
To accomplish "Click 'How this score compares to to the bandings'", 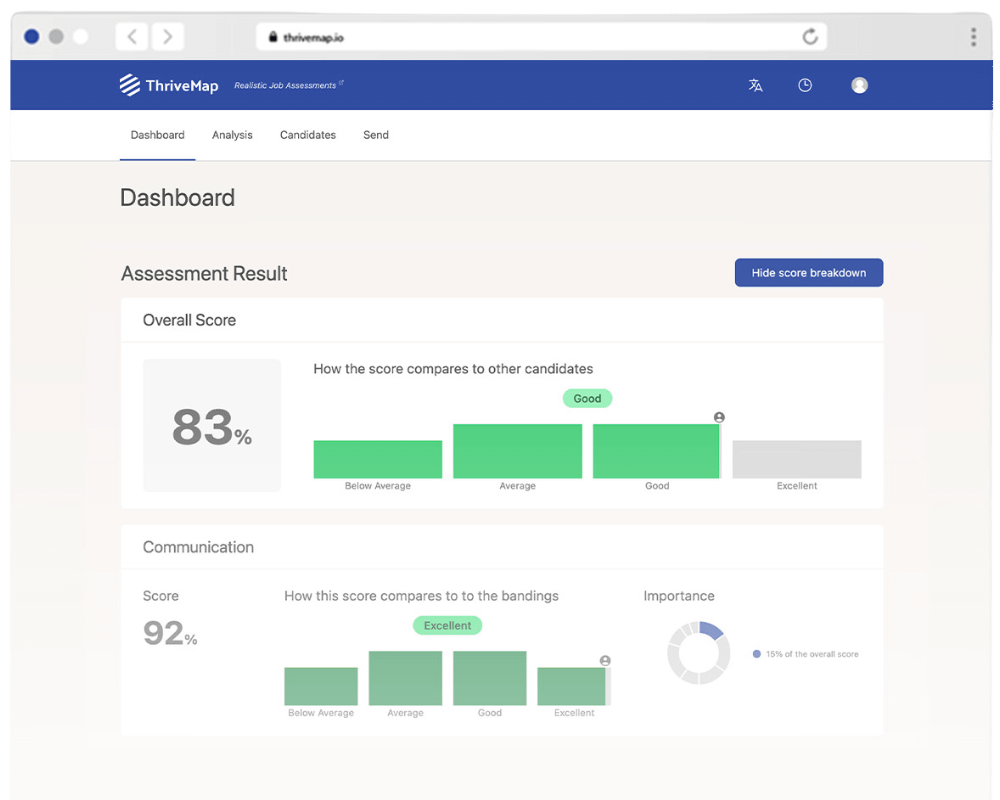I will 422,596.
